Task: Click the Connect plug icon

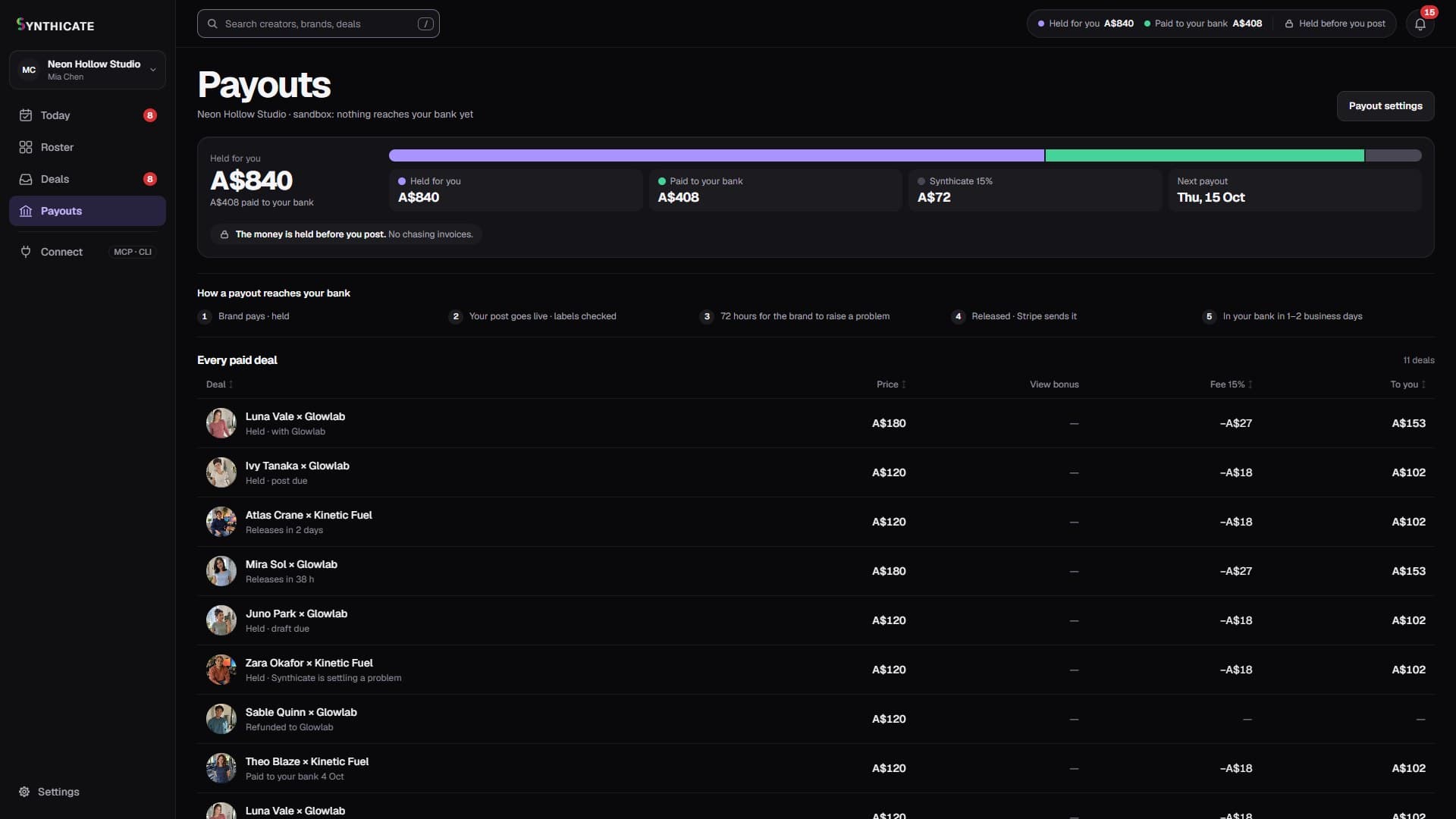Action: point(26,252)
